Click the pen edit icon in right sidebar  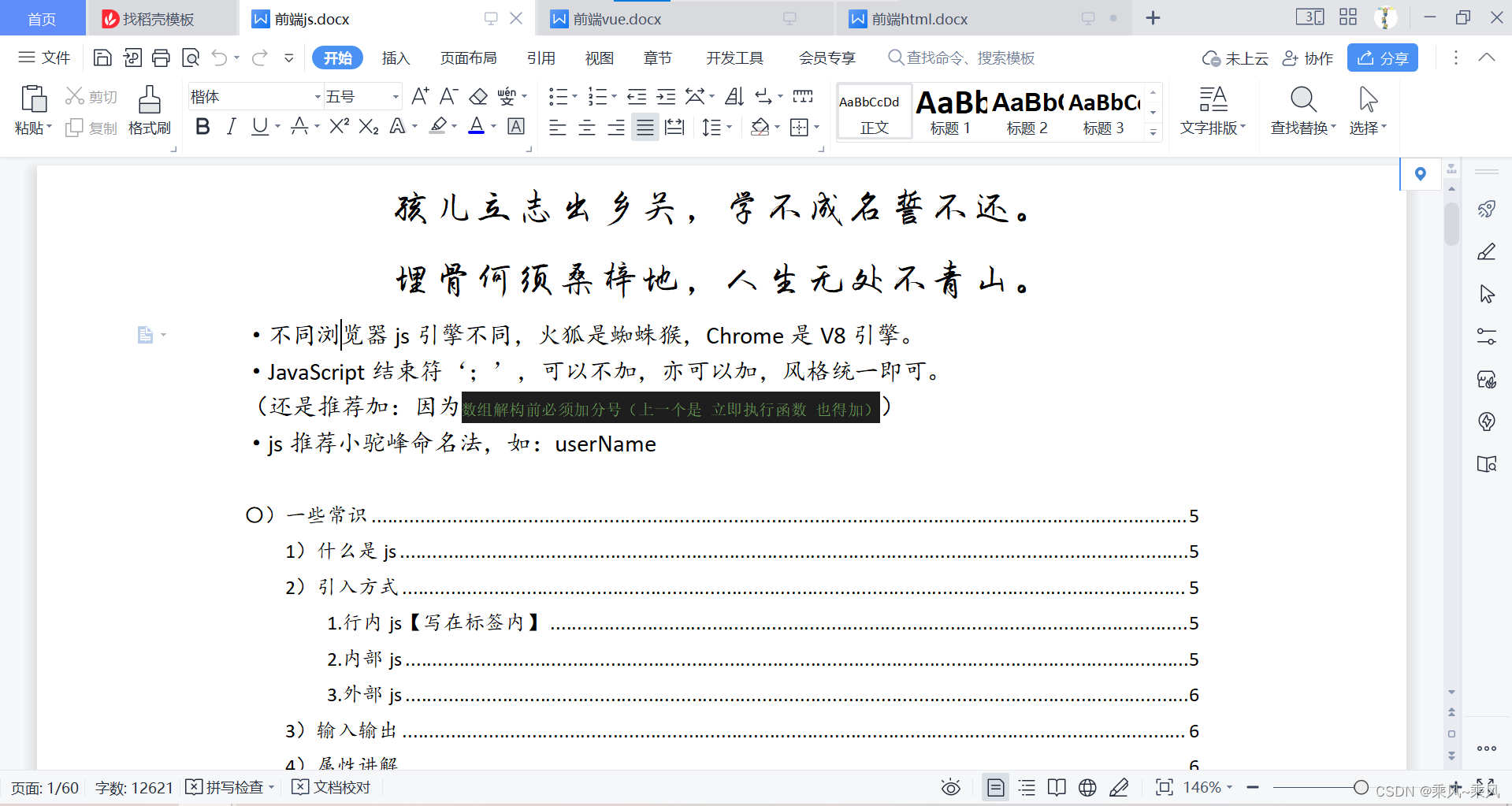tap(1487, 251)
